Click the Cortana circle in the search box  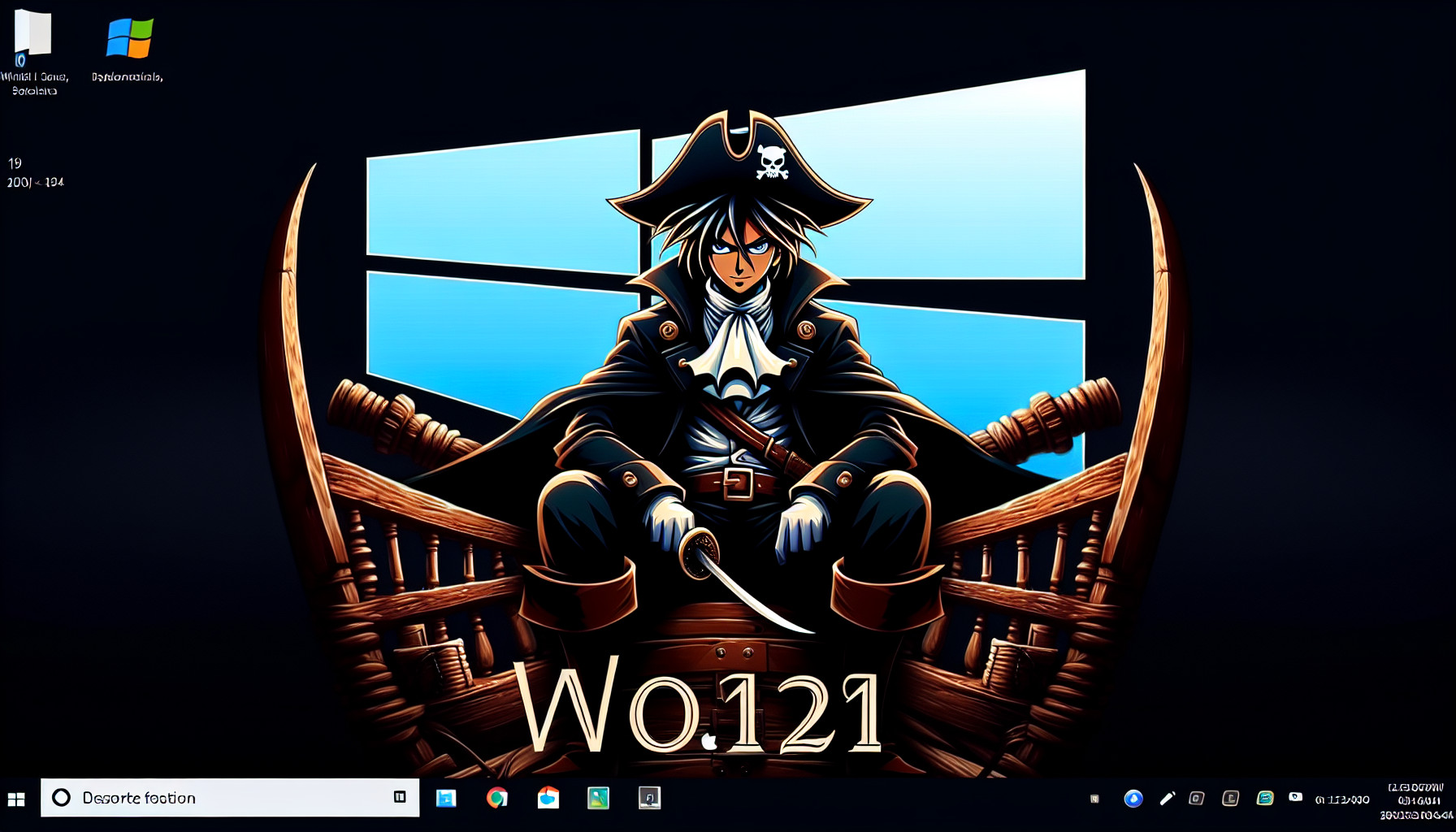click(x=61, y=798)
